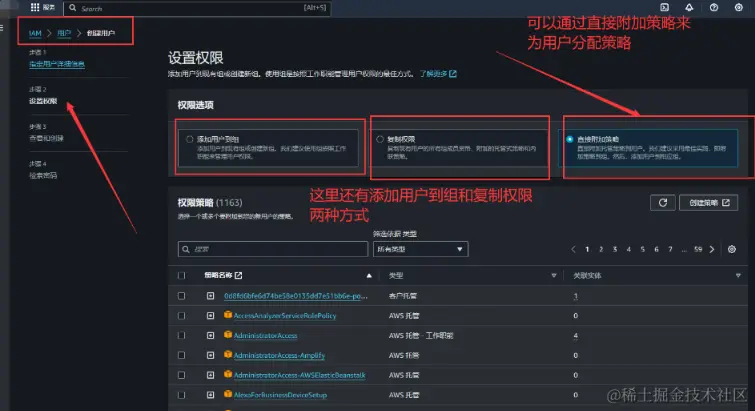Go to page 2 of policies

pyautogui.click(x=601, y=249)
